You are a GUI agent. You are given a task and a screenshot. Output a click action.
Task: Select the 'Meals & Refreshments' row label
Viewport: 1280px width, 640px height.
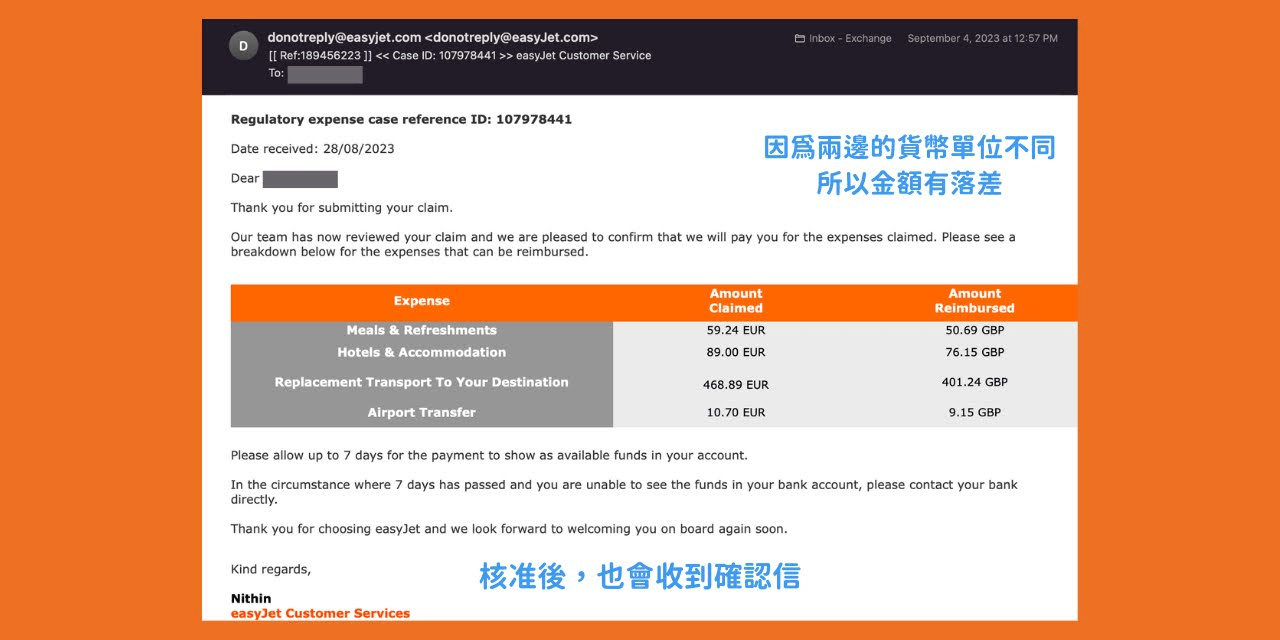[421, 330]
